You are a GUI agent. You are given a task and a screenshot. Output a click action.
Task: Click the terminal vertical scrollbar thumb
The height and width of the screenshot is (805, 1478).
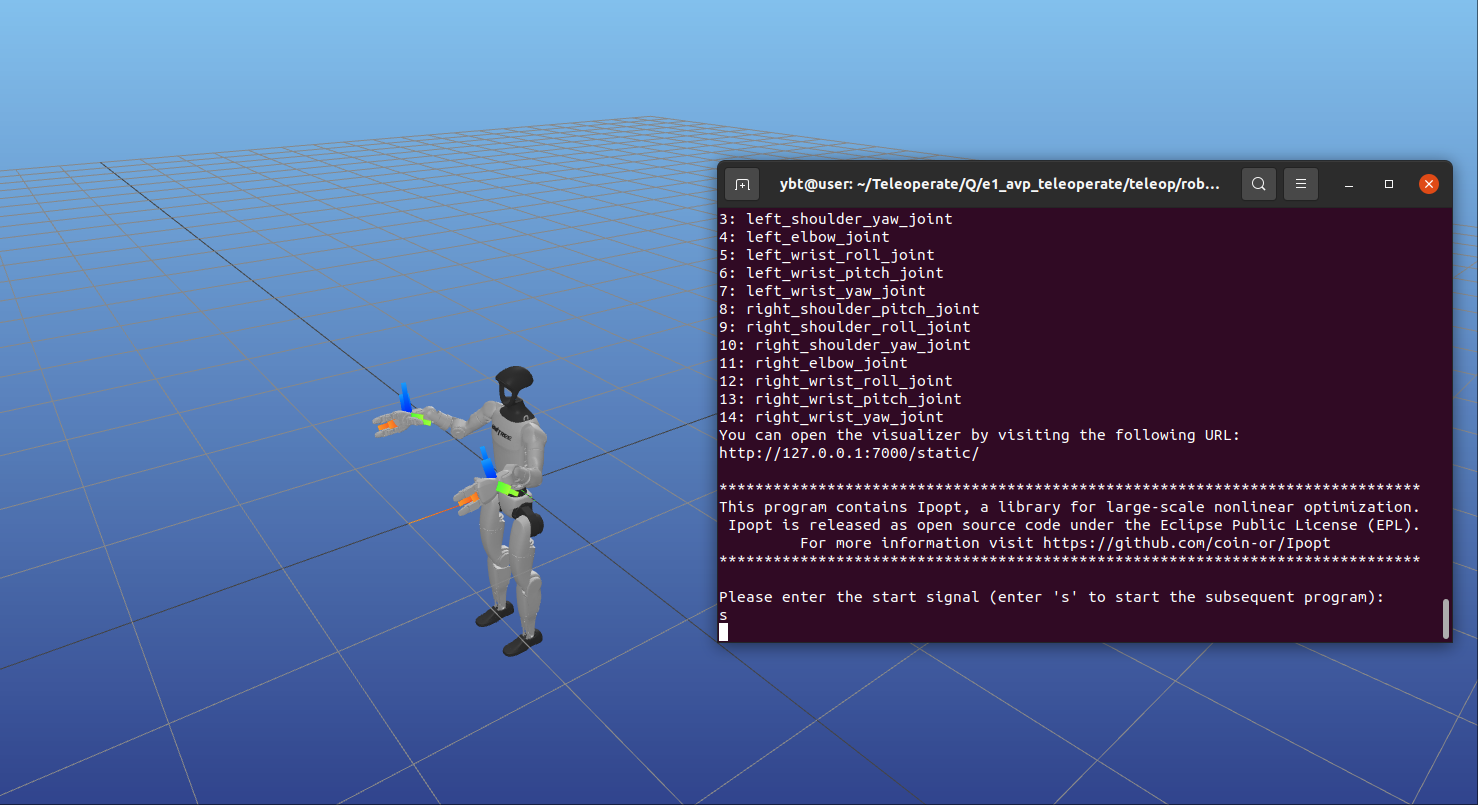(x=1446, y=618)
